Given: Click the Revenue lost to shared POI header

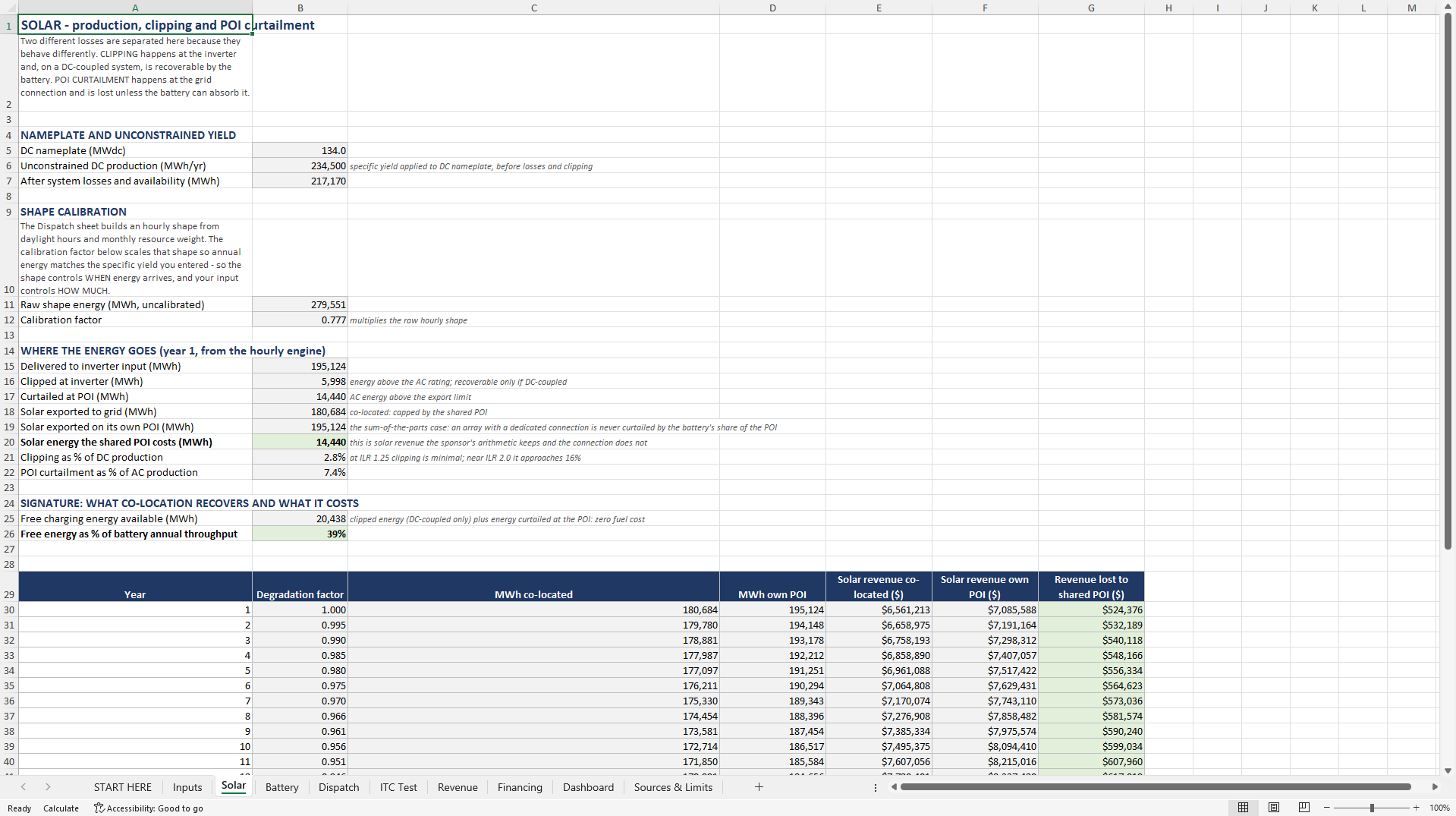Looking at the screenshot, I should [1091, 587].
